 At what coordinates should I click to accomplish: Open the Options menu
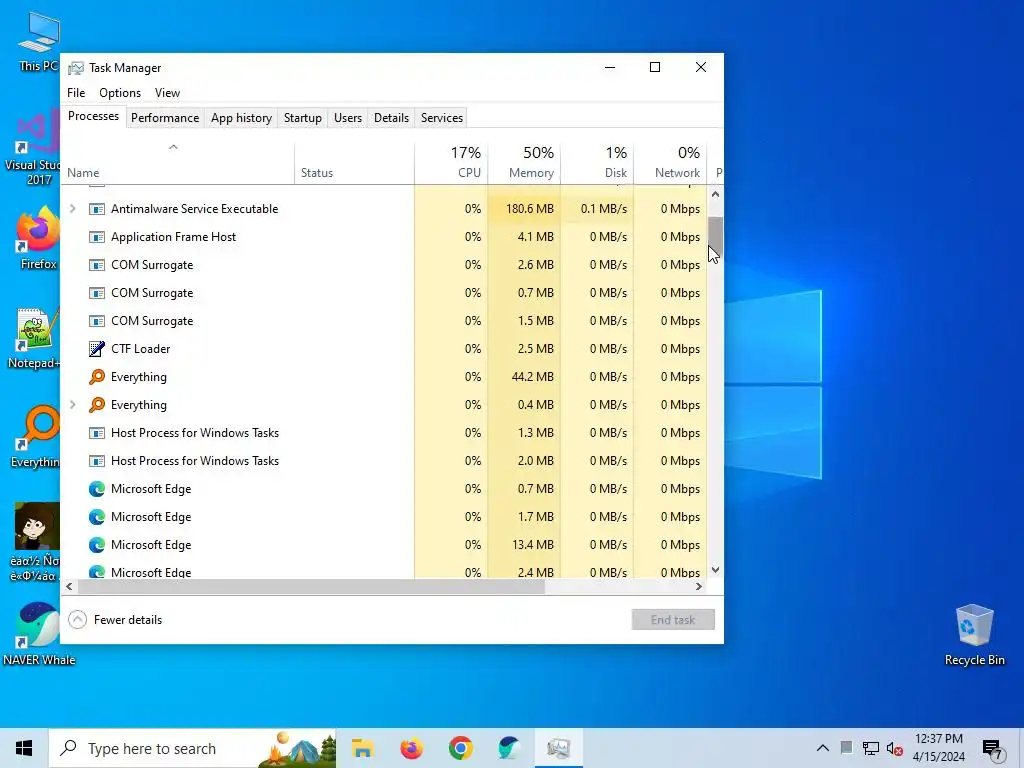point(120,93)
